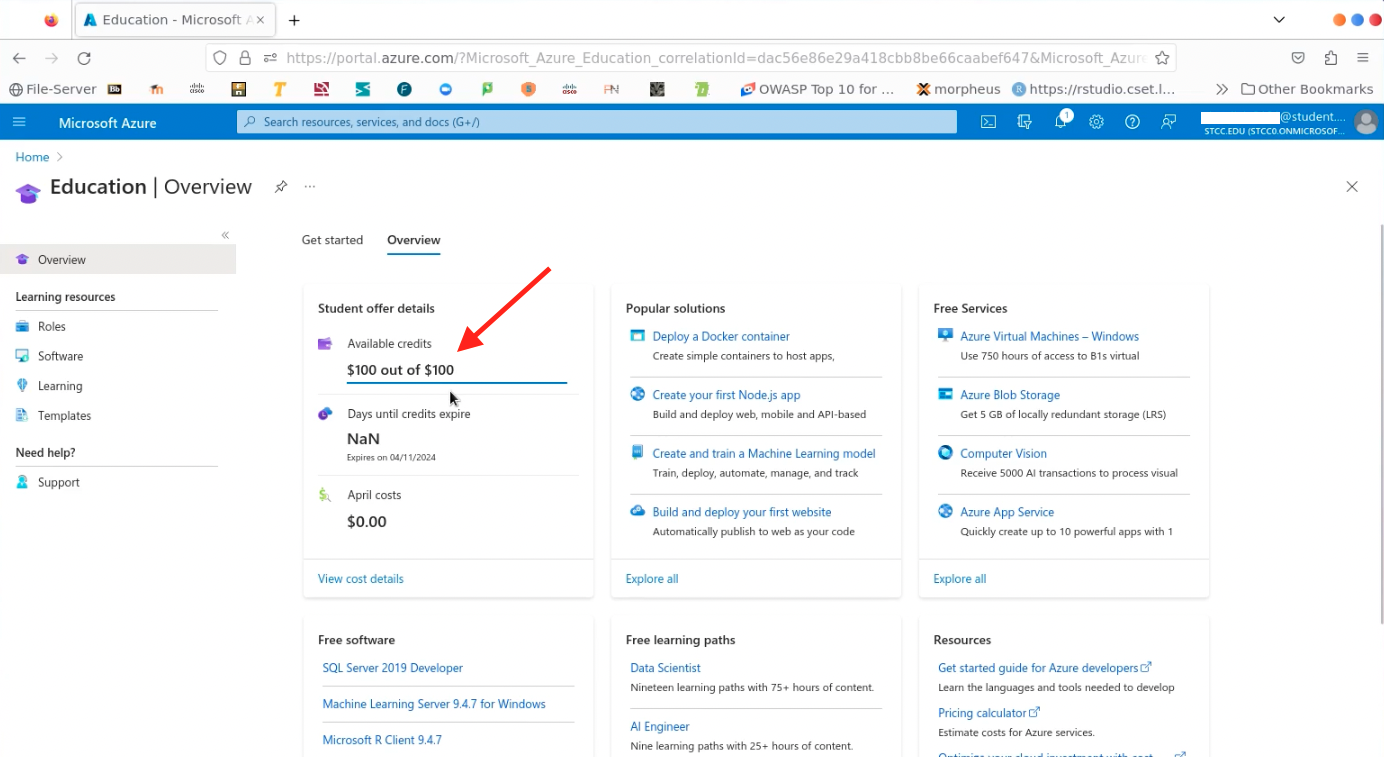Open the Azure portal hamburger menu
The image size is (1384, 757).
19,122
